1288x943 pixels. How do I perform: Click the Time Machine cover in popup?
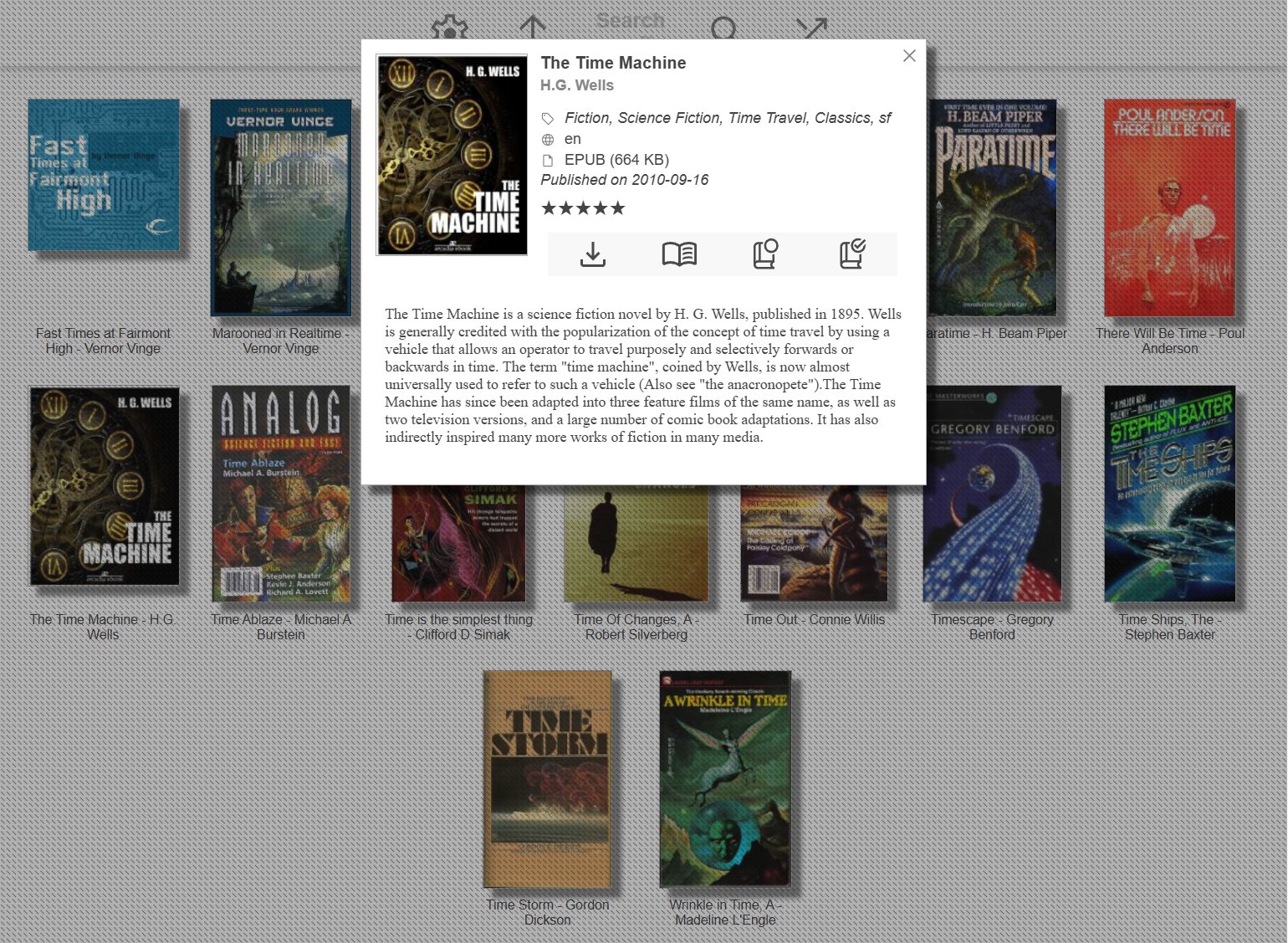[x=452, y=155]
